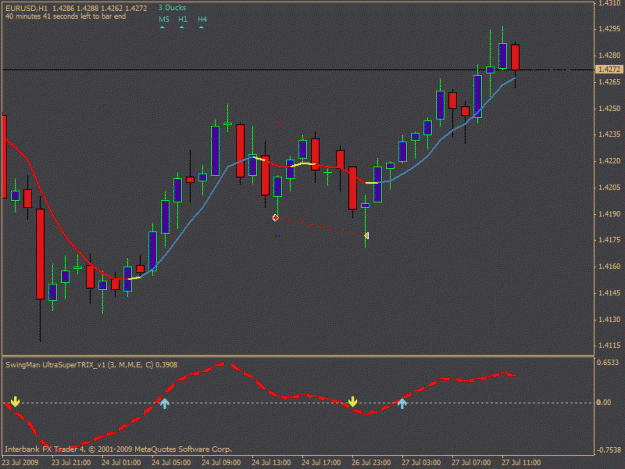Click the 1.4310 price axis label
Viewport: 625px width, 469px height.
tap(609, 3)
